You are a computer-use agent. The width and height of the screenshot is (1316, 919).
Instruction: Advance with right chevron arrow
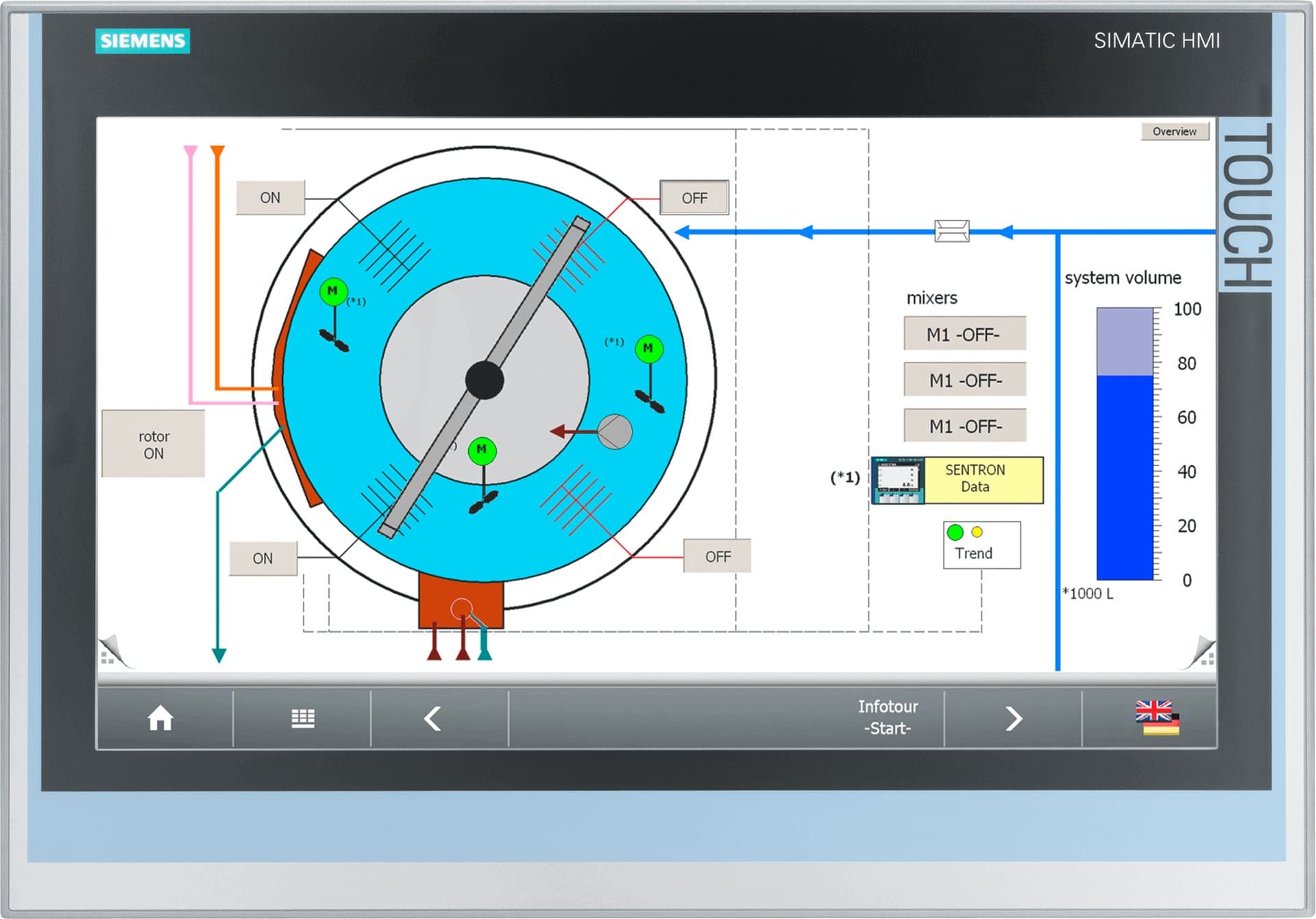click(1014, 718)
